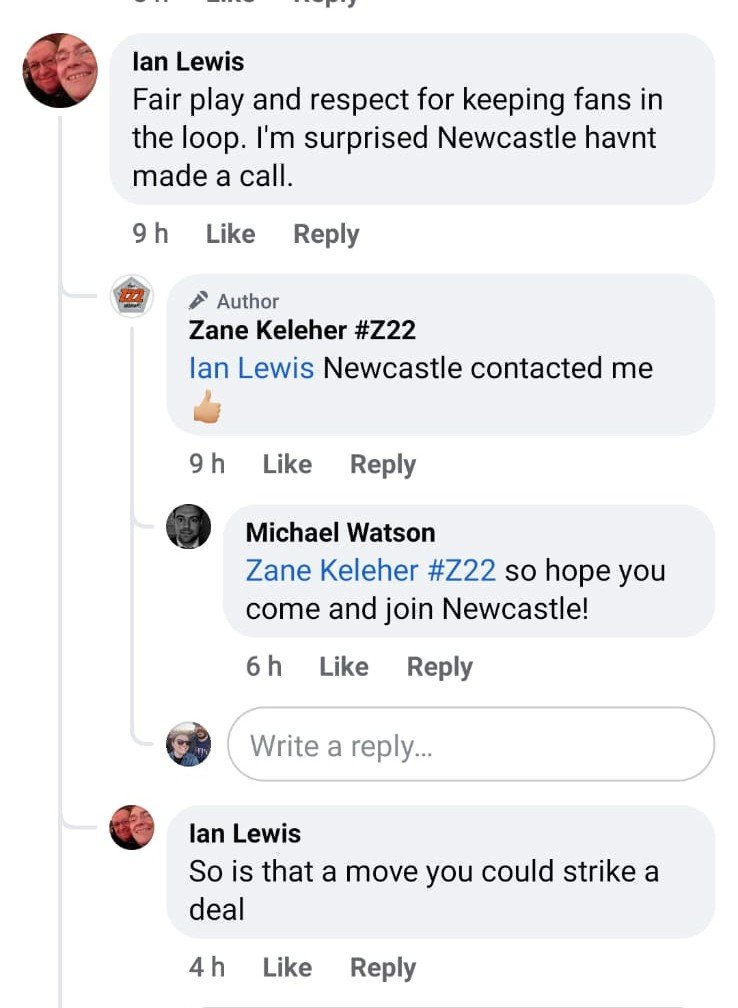Like Ian Lewis's "Fair play" comment
738x1008 pixels.
point(230,234)
